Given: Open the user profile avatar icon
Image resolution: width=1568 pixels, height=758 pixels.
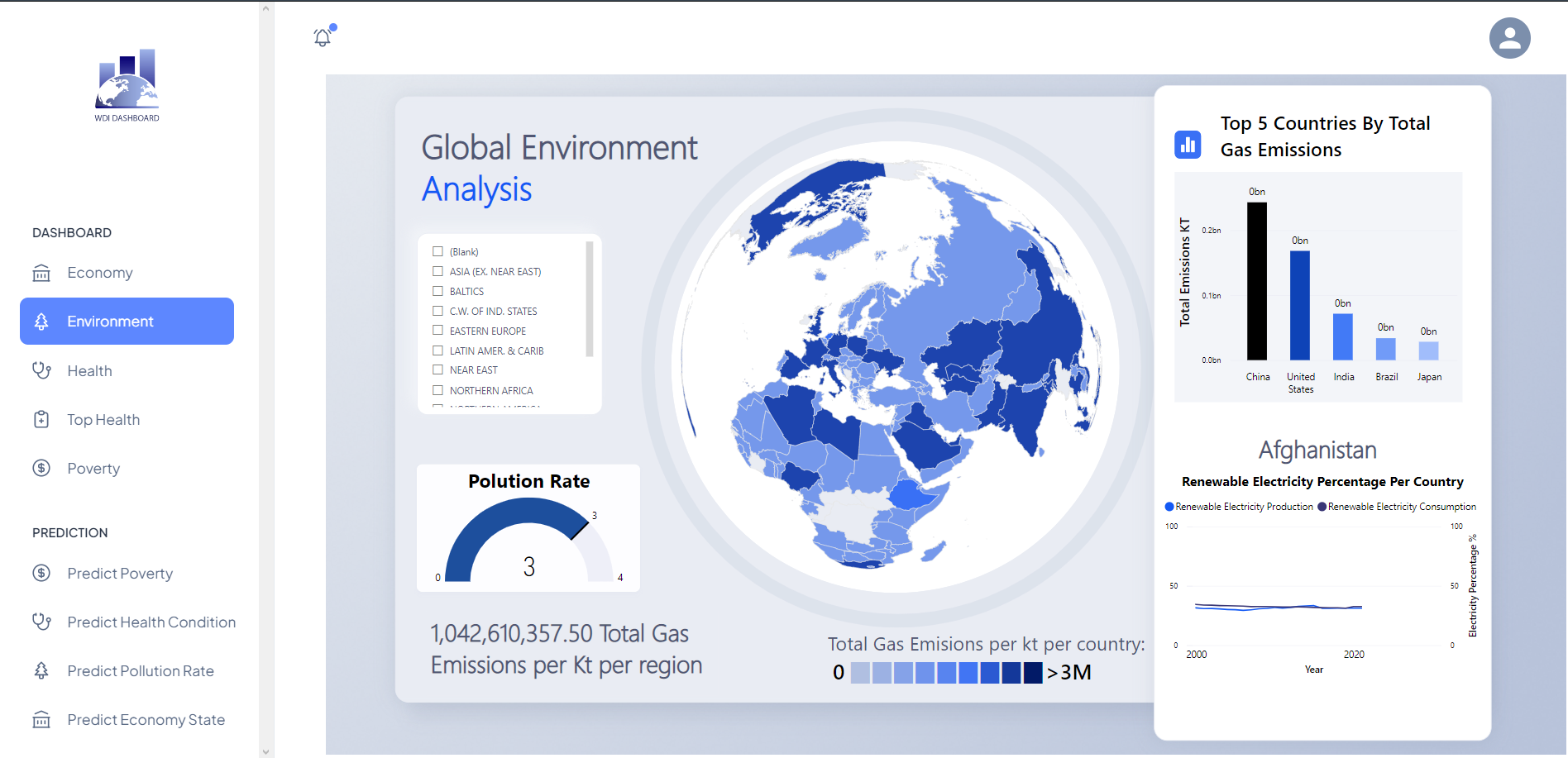Looking at the screenshot, I should pyautogui.click(x=1510, y=37).
